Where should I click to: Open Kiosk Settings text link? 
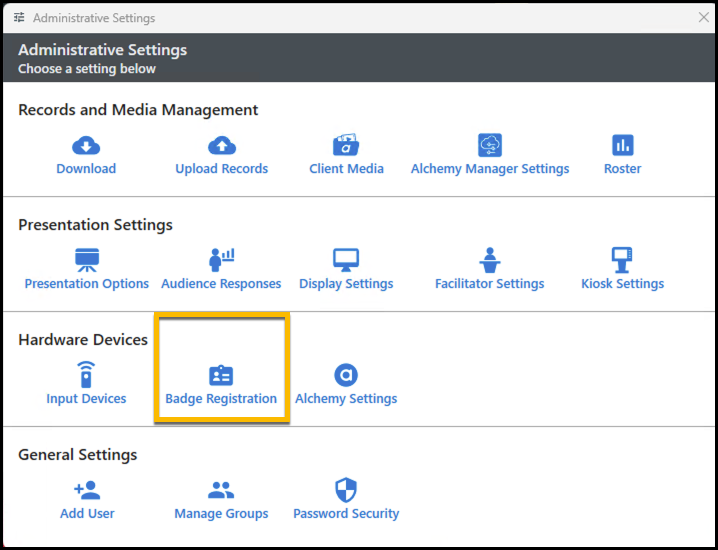[x=623, y=284]
